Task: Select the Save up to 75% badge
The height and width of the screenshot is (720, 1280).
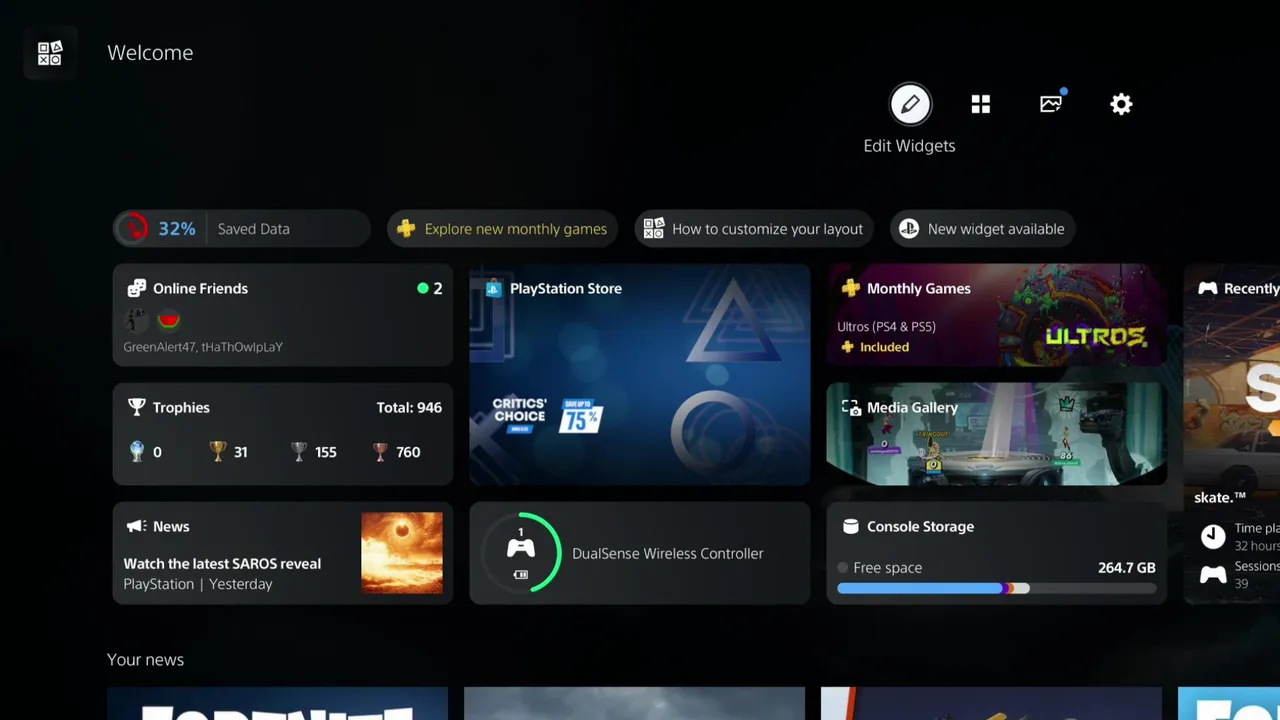Action: click(580, 414)
